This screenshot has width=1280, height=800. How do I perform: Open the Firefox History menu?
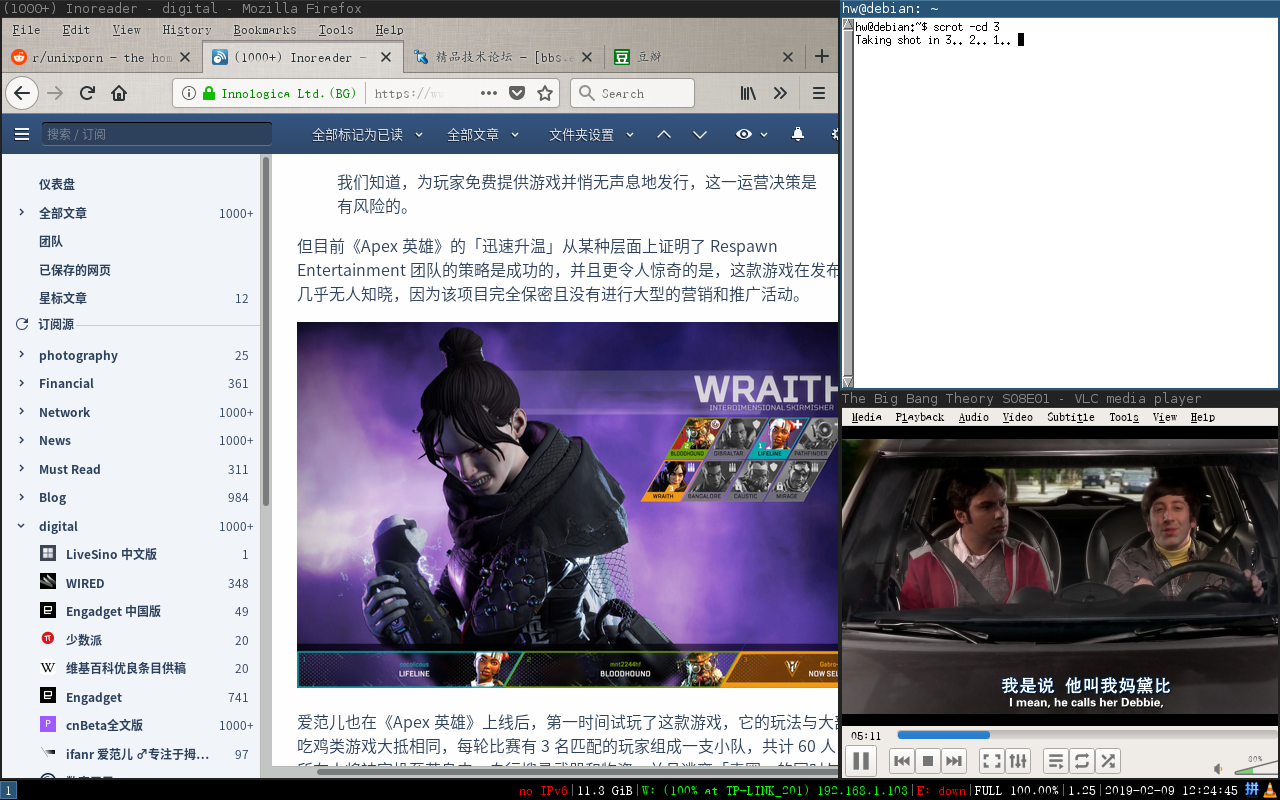(x=187, y=30)
